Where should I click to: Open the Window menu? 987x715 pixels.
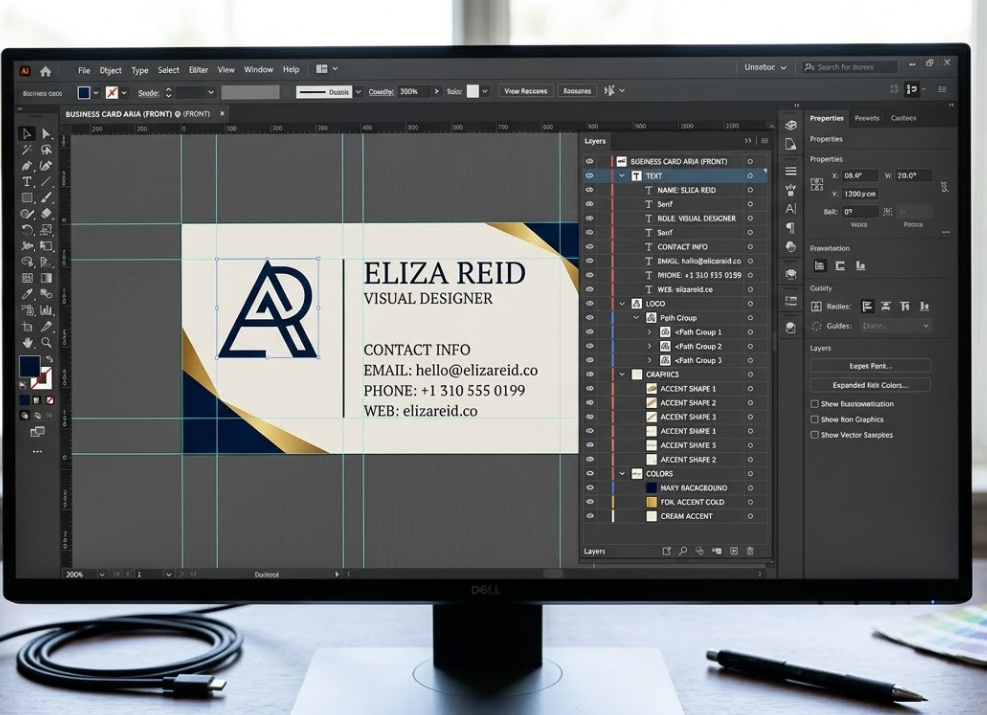[x=258, y=70]
